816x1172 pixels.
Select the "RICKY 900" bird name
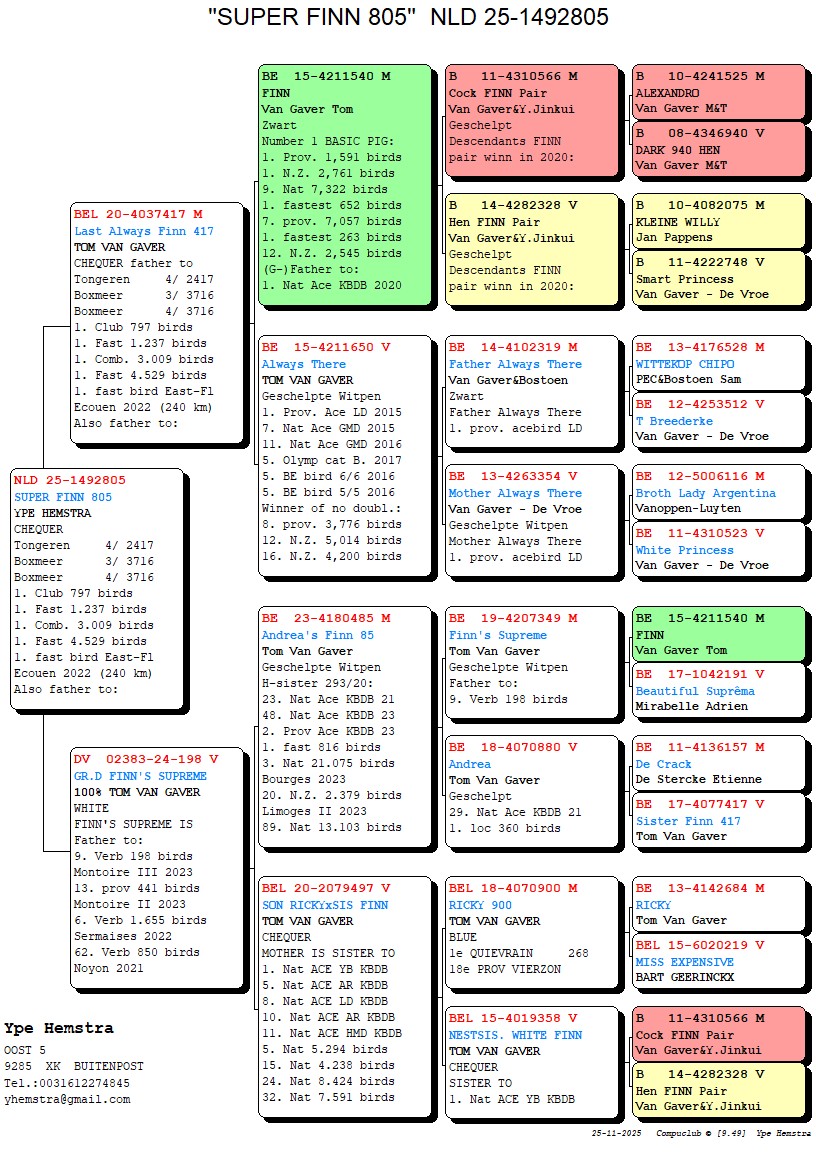[x=480, y=905]
